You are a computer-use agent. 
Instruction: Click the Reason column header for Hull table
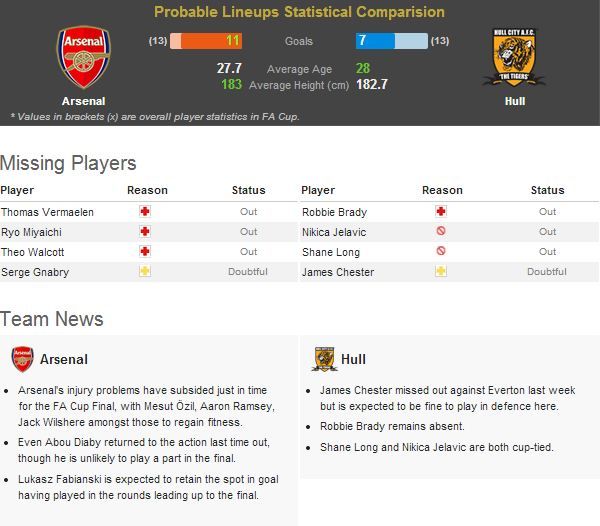click(442, 190)
